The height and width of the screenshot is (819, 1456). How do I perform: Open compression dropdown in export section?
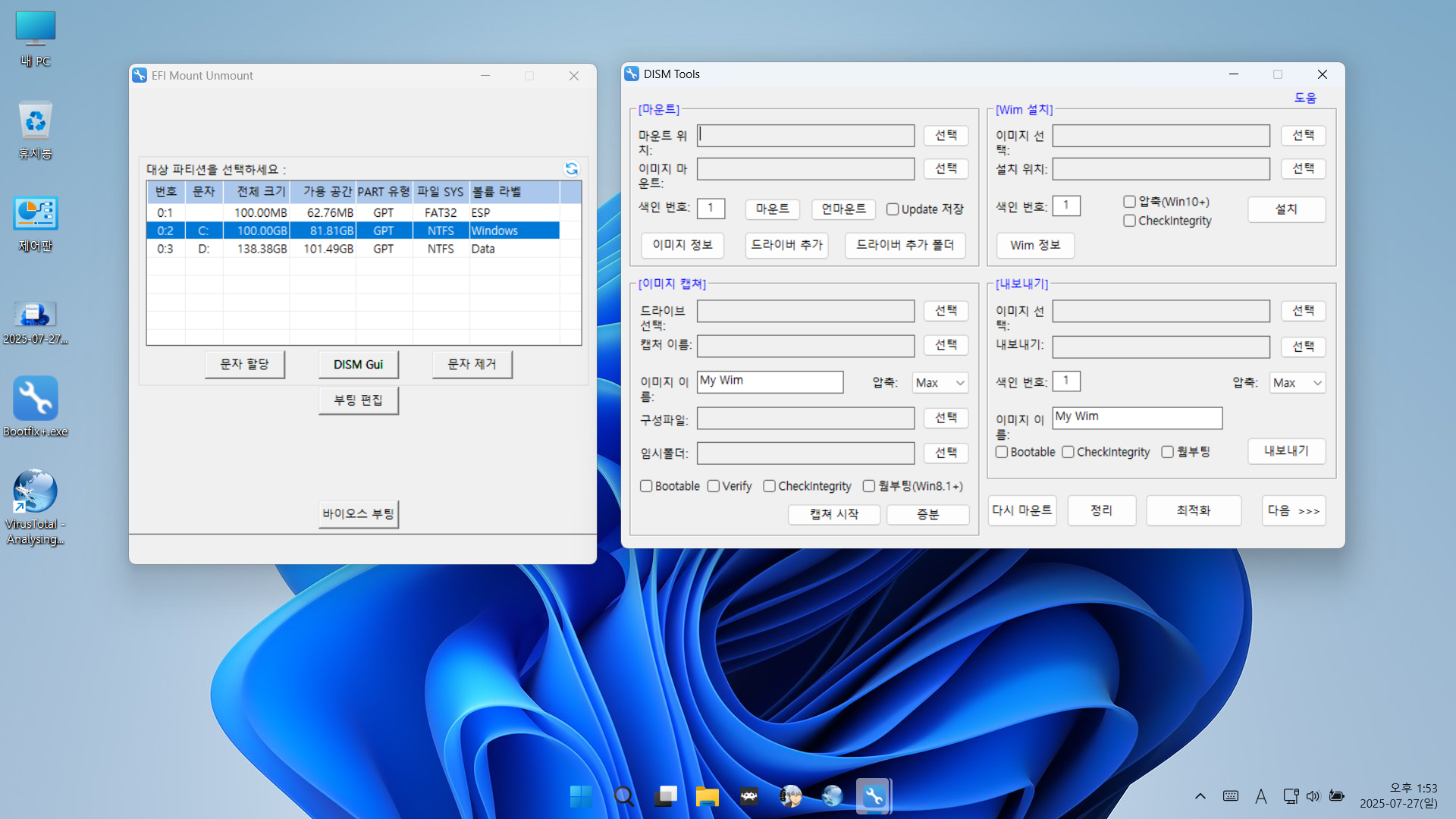[x=1298, y=383]
